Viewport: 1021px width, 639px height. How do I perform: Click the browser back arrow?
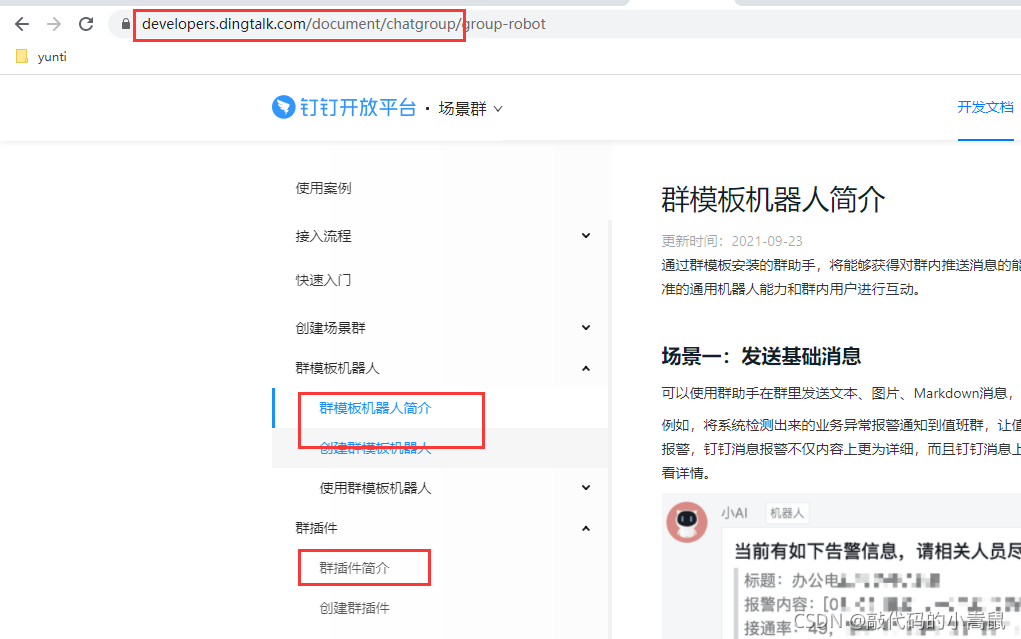(x=22, y=24)
